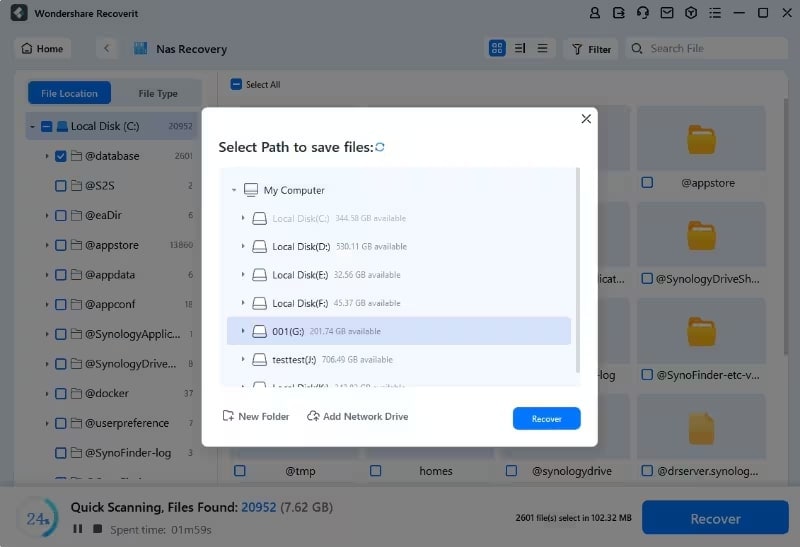Switch to the File Type tab
800x547 pixels.
tap(158, 93)
